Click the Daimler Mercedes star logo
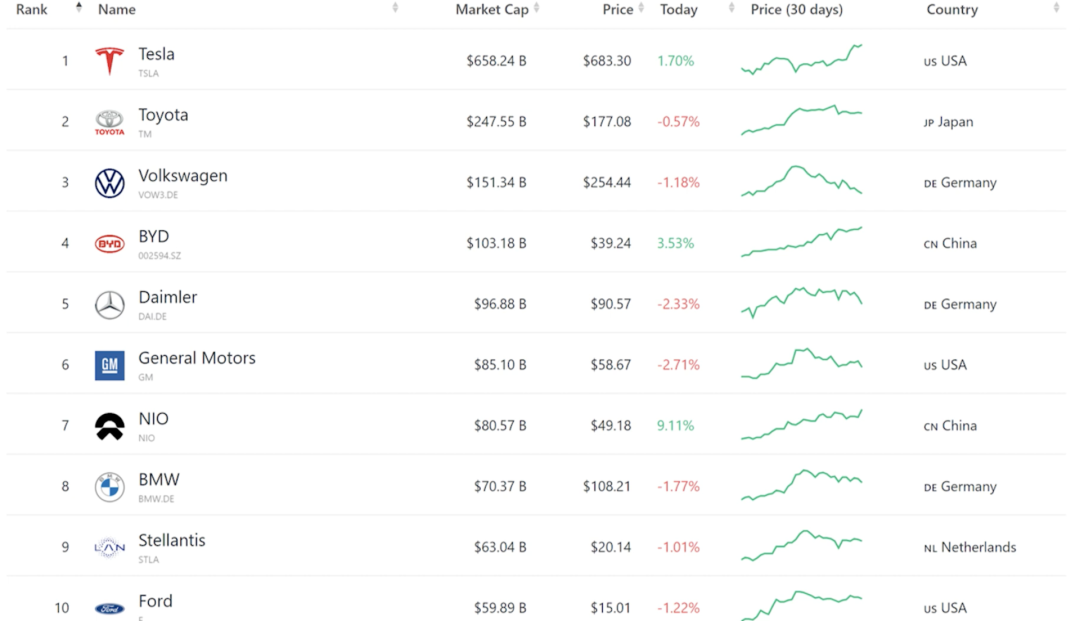The width and height of the screenshot is (1080, 621). [x=109, y=305]
